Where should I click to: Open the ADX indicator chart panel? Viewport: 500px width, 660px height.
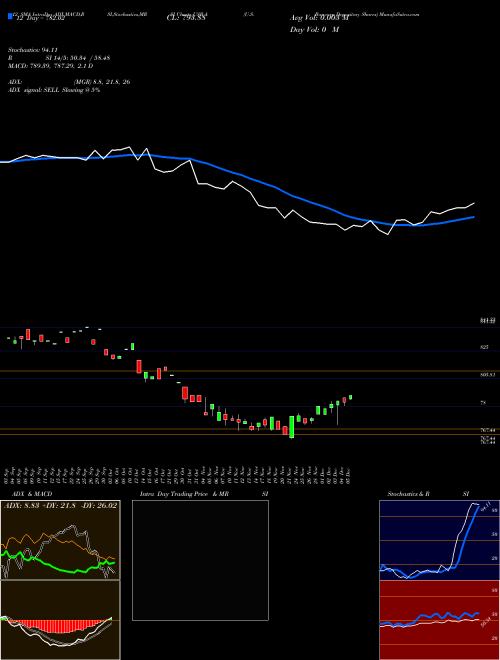(x=60, y=540)
